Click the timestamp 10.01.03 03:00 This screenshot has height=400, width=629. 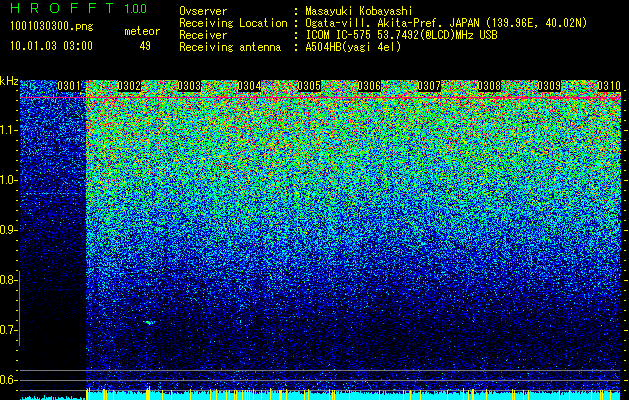tap(51, 46)
